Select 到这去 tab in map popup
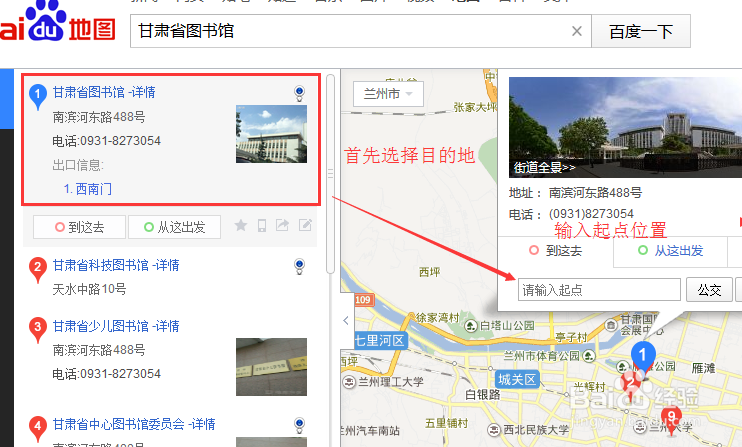 (556, 251)
